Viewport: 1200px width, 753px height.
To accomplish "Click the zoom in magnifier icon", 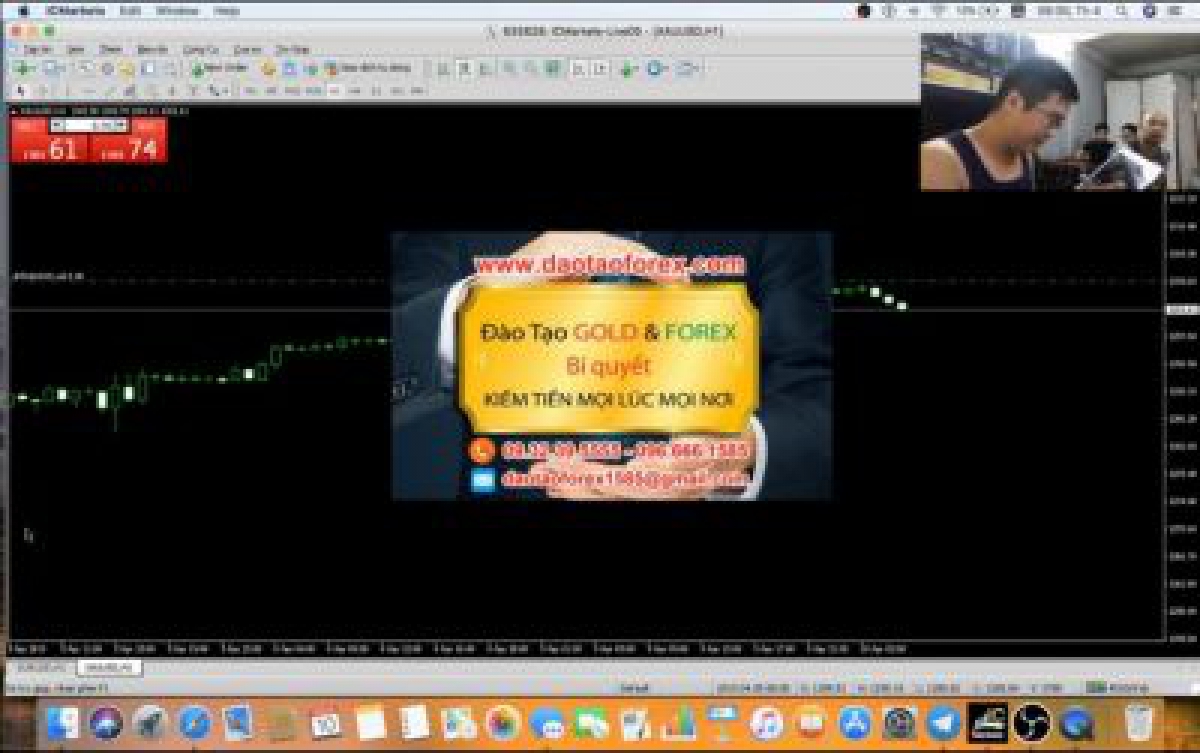I will [x=509, y=68].
